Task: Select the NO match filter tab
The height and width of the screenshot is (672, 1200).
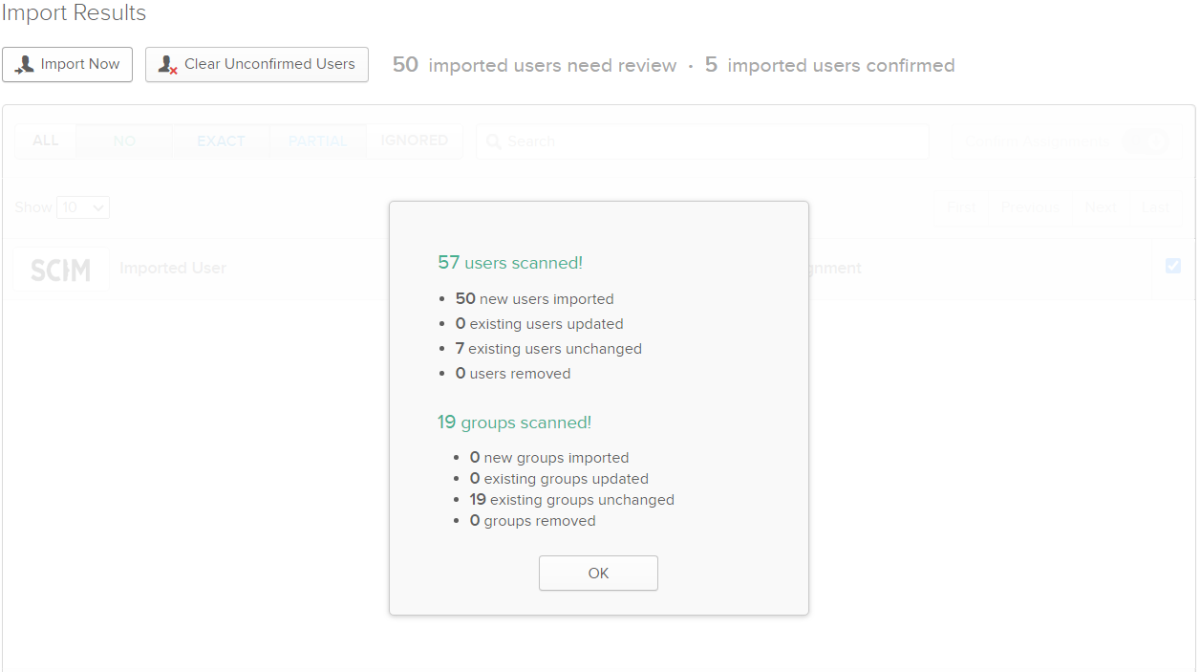Action: click(x=125, y=141)
